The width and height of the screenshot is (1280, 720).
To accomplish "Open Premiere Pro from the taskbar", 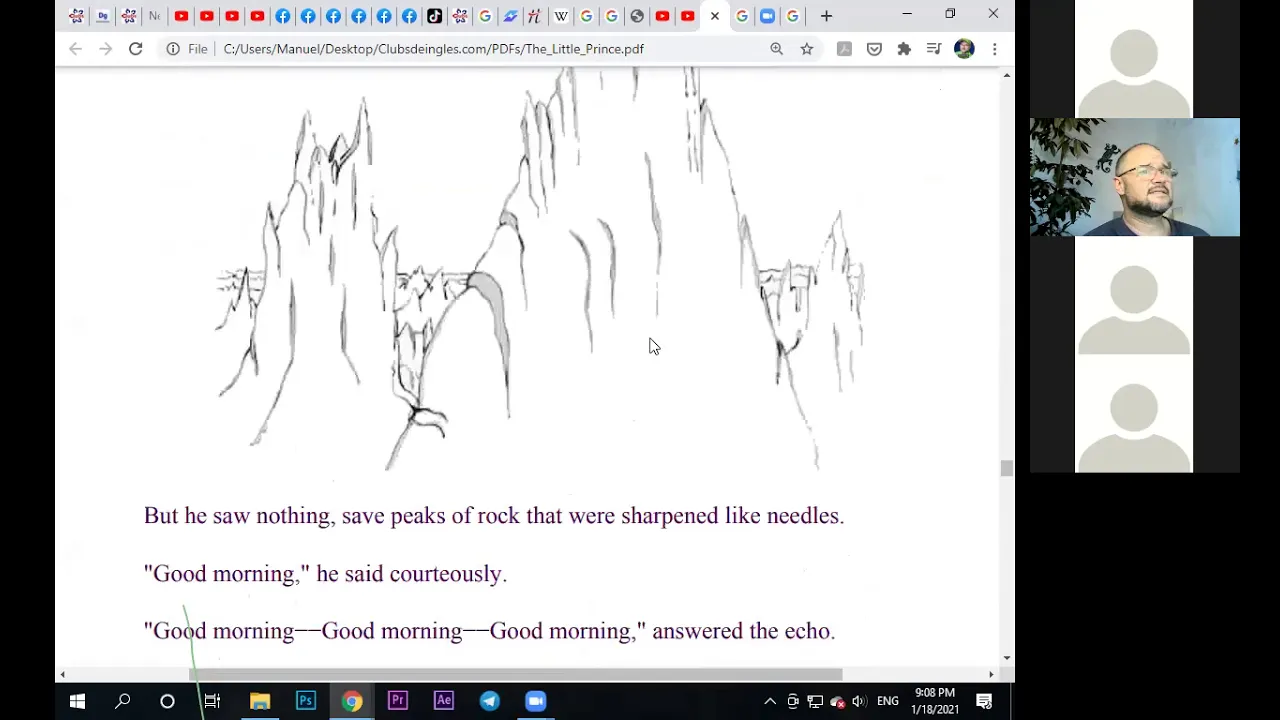I will coord(397,701).
